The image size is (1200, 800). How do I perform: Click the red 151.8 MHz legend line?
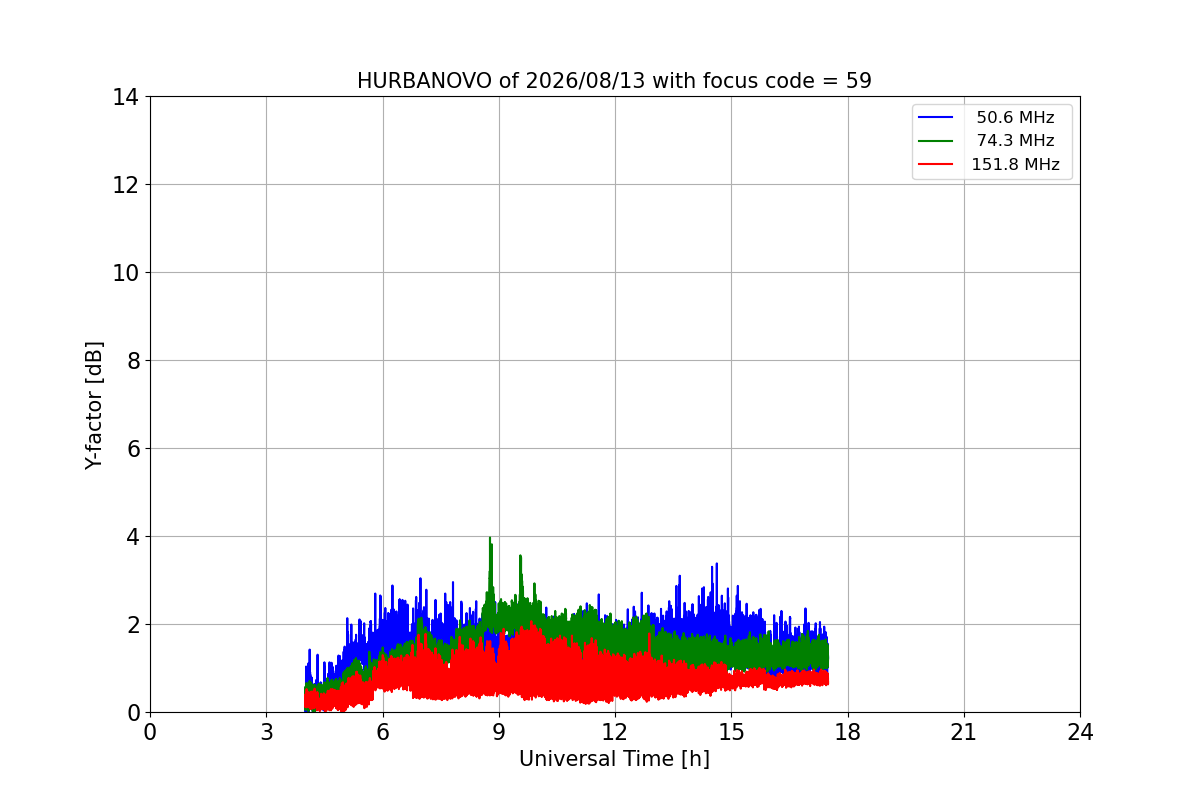coord(937,165)
